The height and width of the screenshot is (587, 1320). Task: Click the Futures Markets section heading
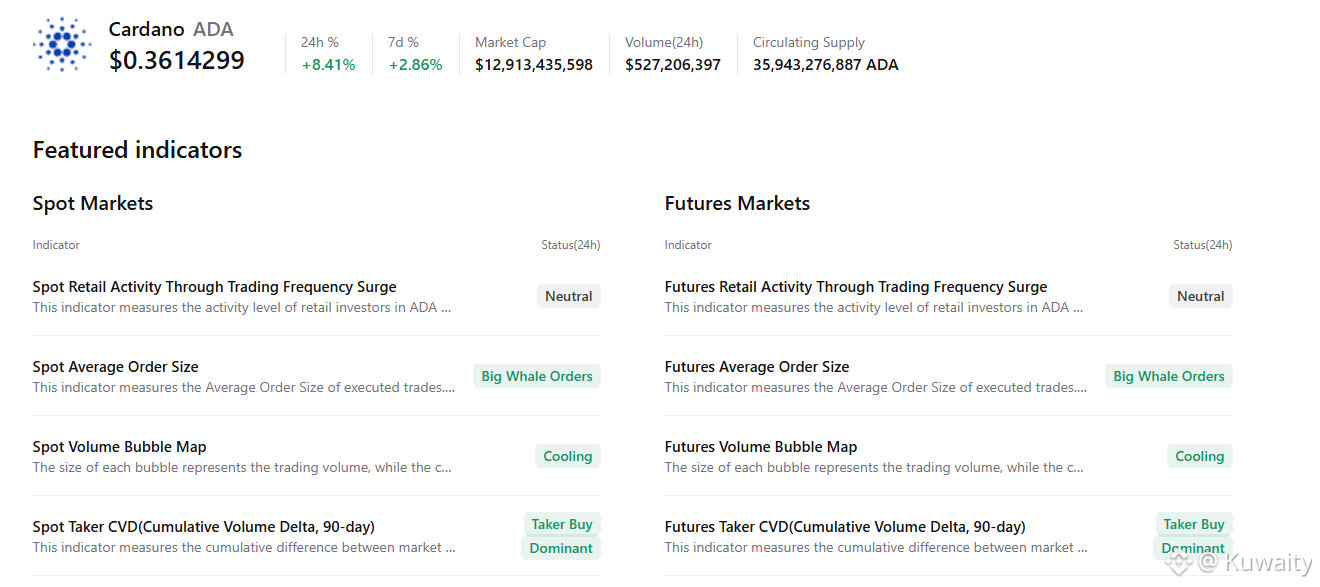click(x=737, y=203)
